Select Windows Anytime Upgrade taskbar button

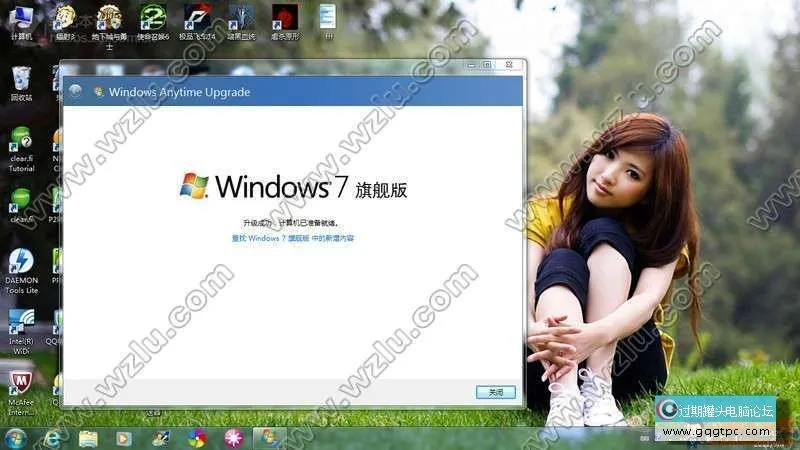269,438
